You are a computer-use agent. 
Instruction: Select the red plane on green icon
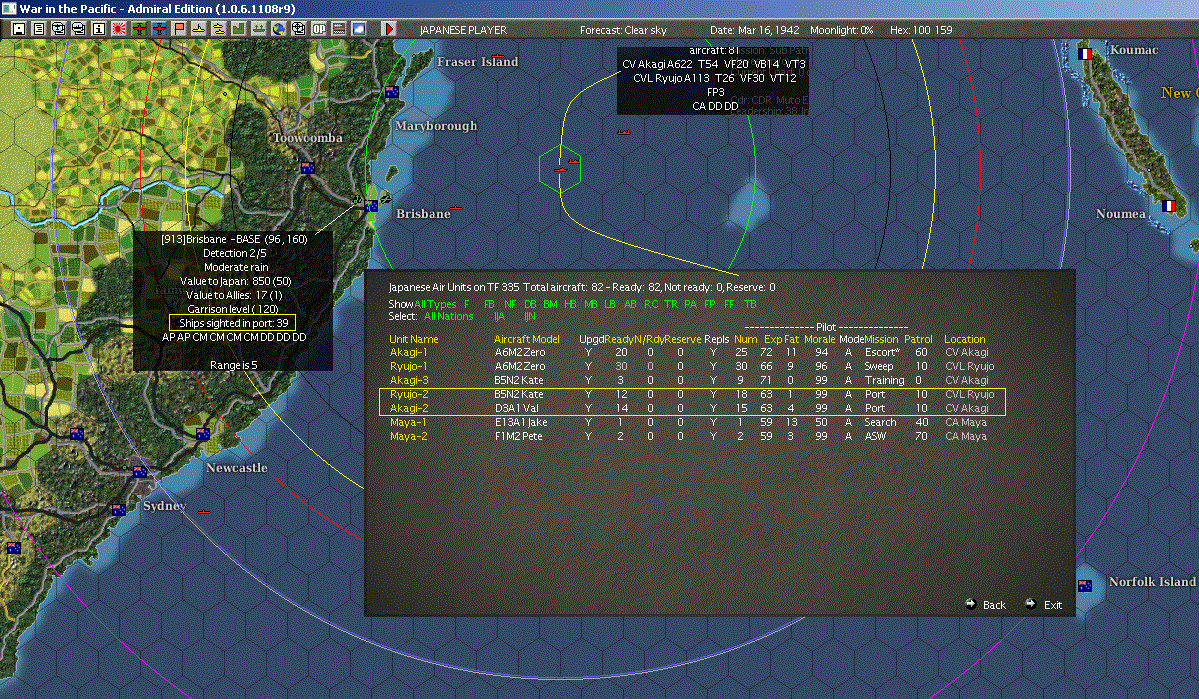pos(139,29)
